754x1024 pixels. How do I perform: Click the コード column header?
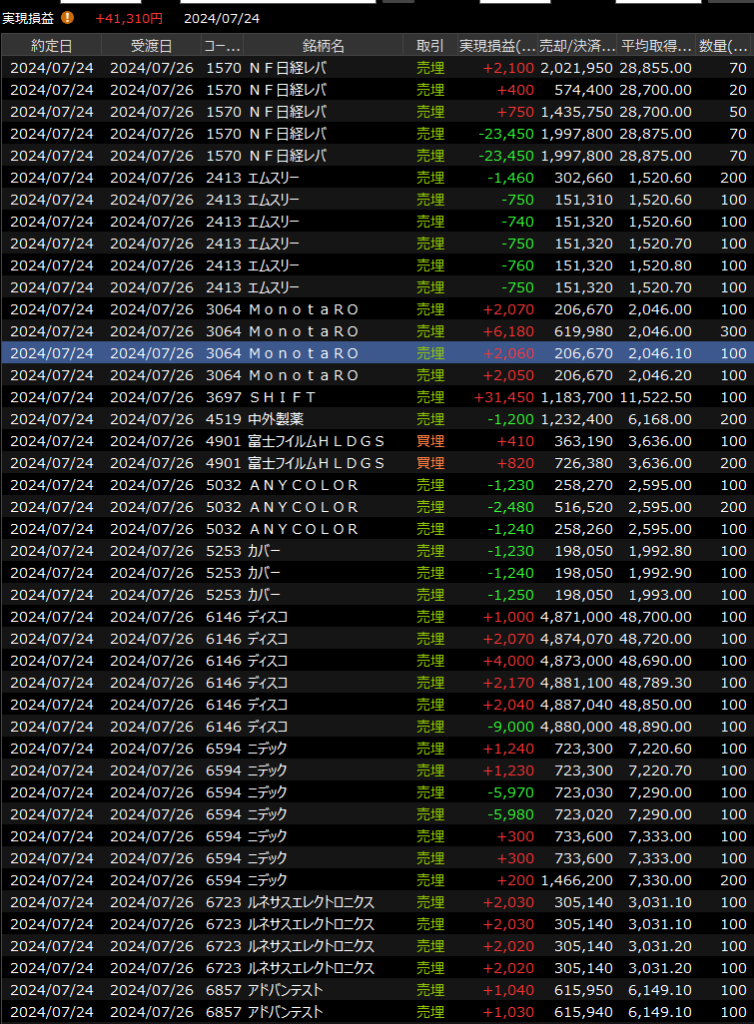pyautogui.click(x=221, y=46)
